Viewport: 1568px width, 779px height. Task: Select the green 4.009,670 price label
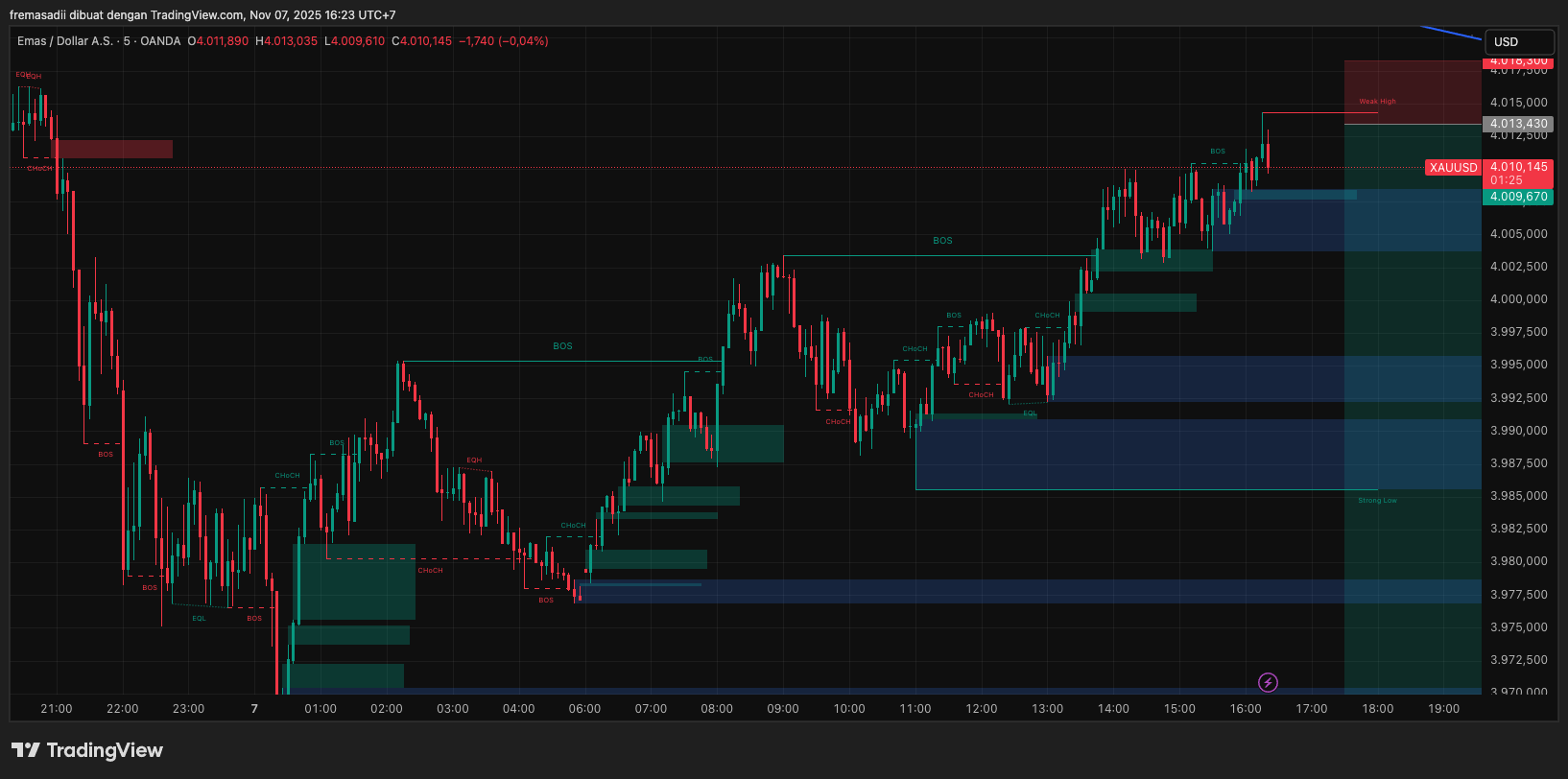[x=1518, y=197]
